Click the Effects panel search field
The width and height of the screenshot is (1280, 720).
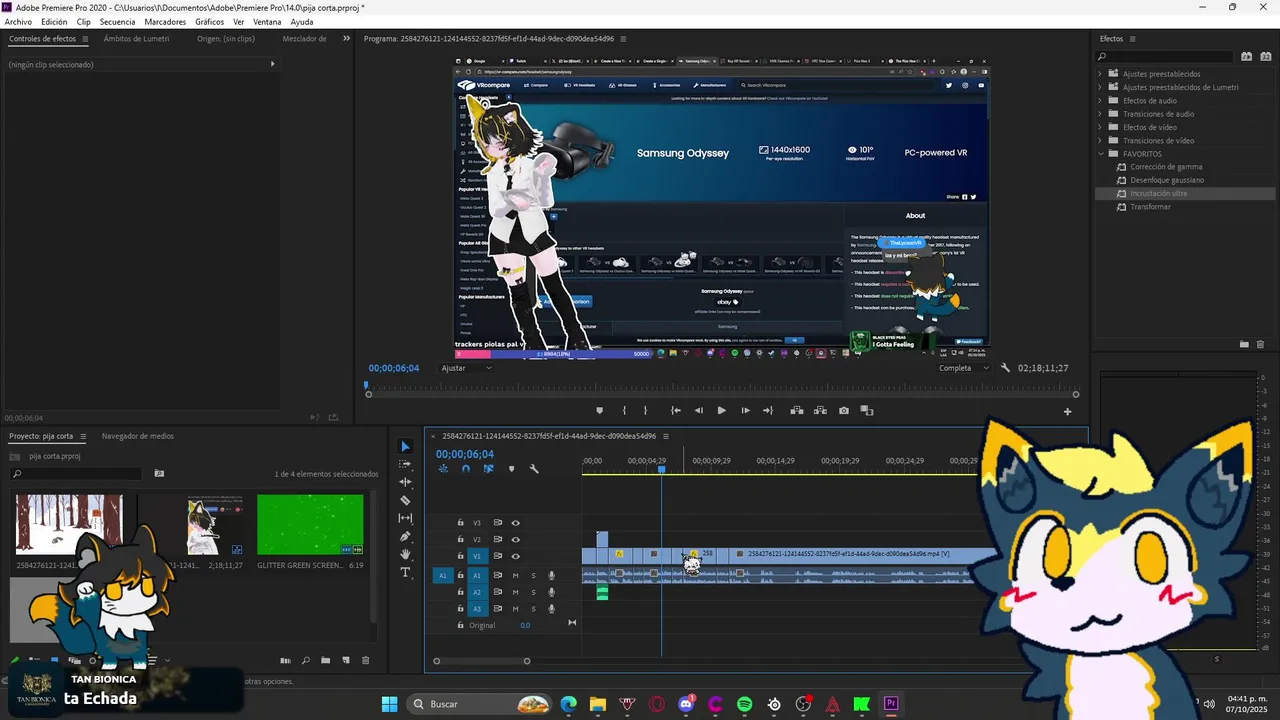1165,56
